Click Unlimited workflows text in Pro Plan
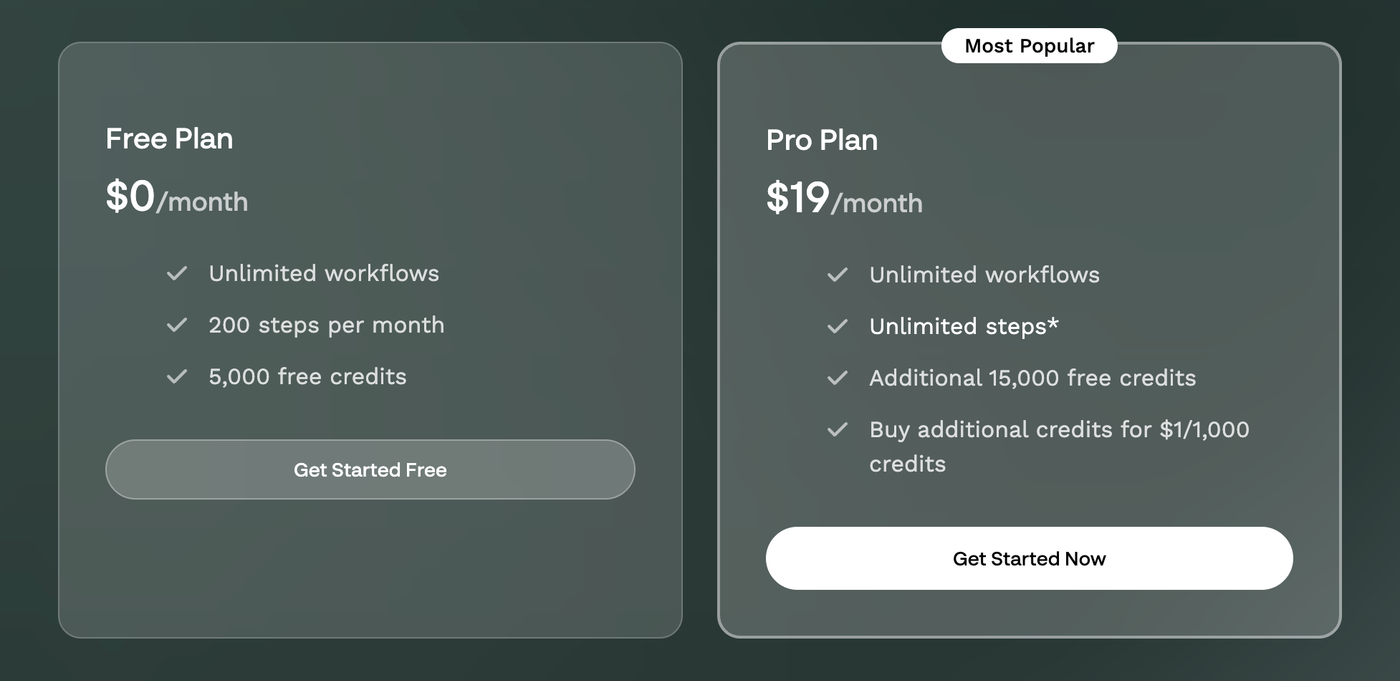The height and width of the screenshot is (681, 1400). click(984, 275)
